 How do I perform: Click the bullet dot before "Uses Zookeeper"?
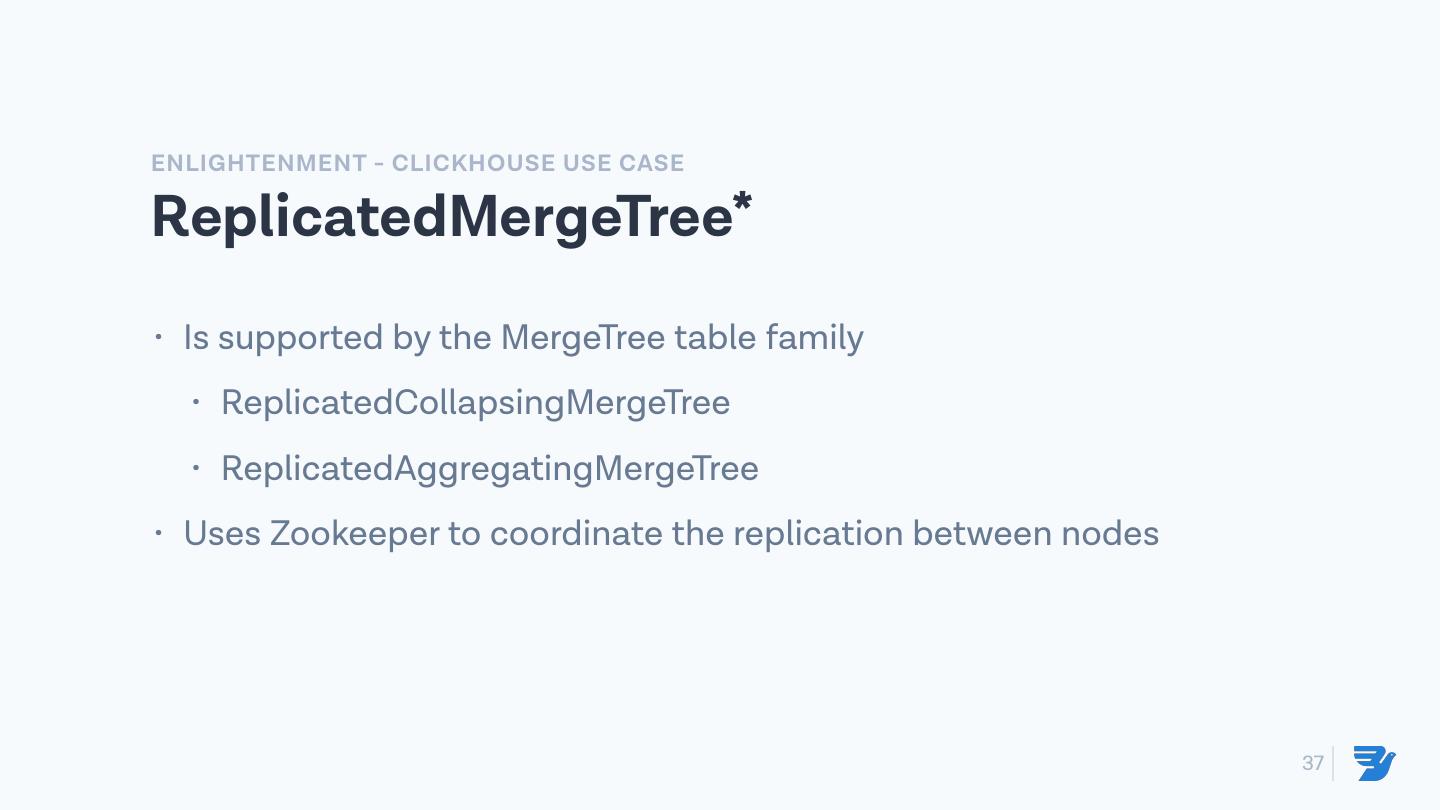(158, 532)
